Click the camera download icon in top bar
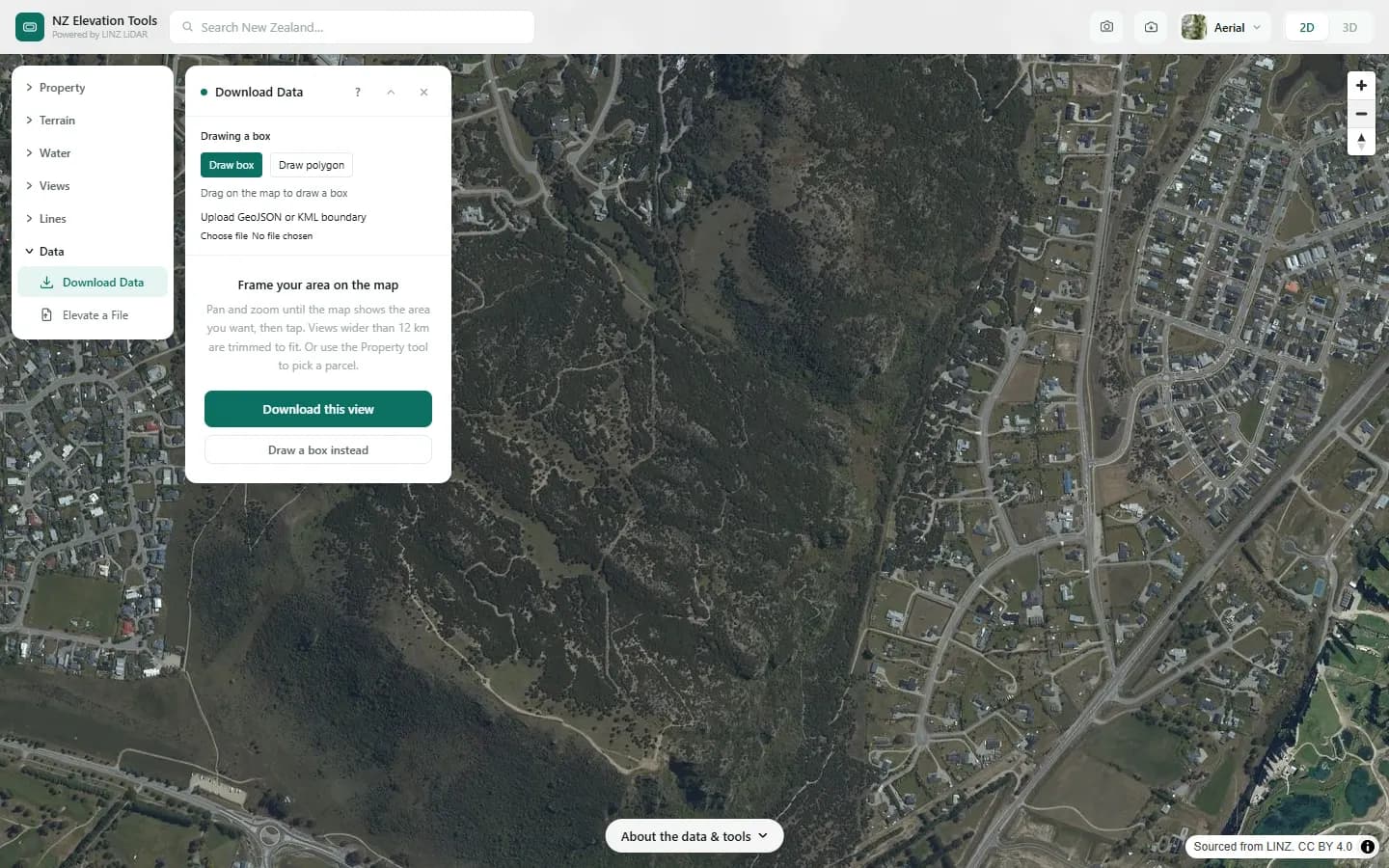Viewport: 1389px width, 868px height. tap(1151, 27)
